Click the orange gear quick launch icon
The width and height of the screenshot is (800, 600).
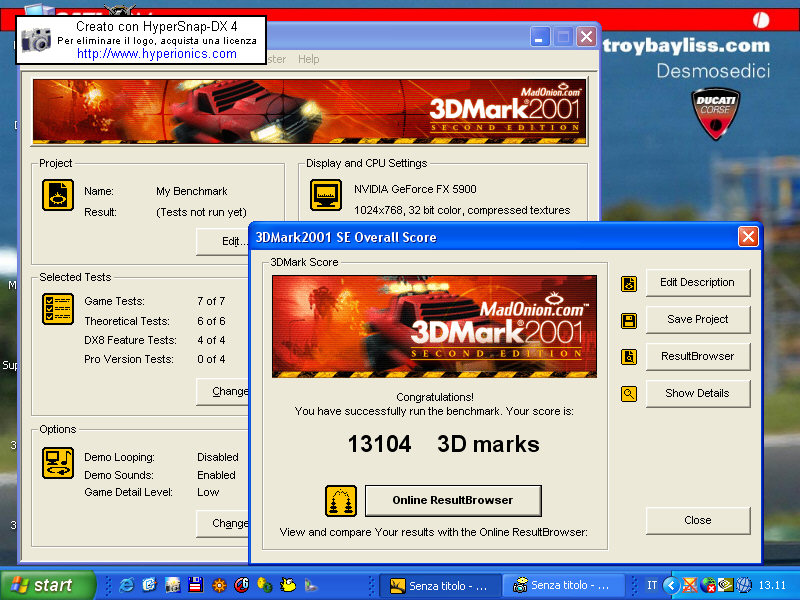pyautogui.click(x=219, y=585)
